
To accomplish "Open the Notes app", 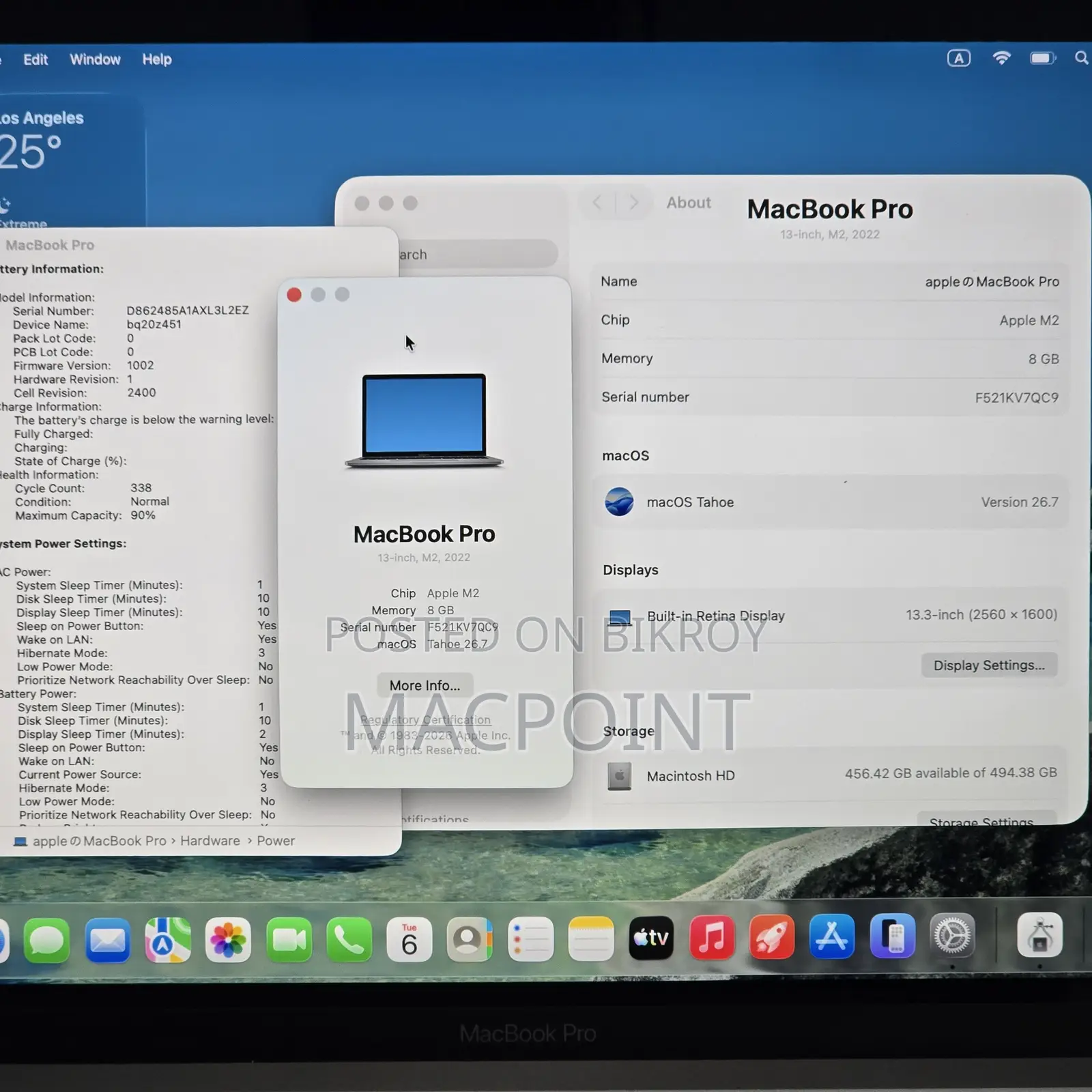I will pyautogui.click(x=590, y=938).
